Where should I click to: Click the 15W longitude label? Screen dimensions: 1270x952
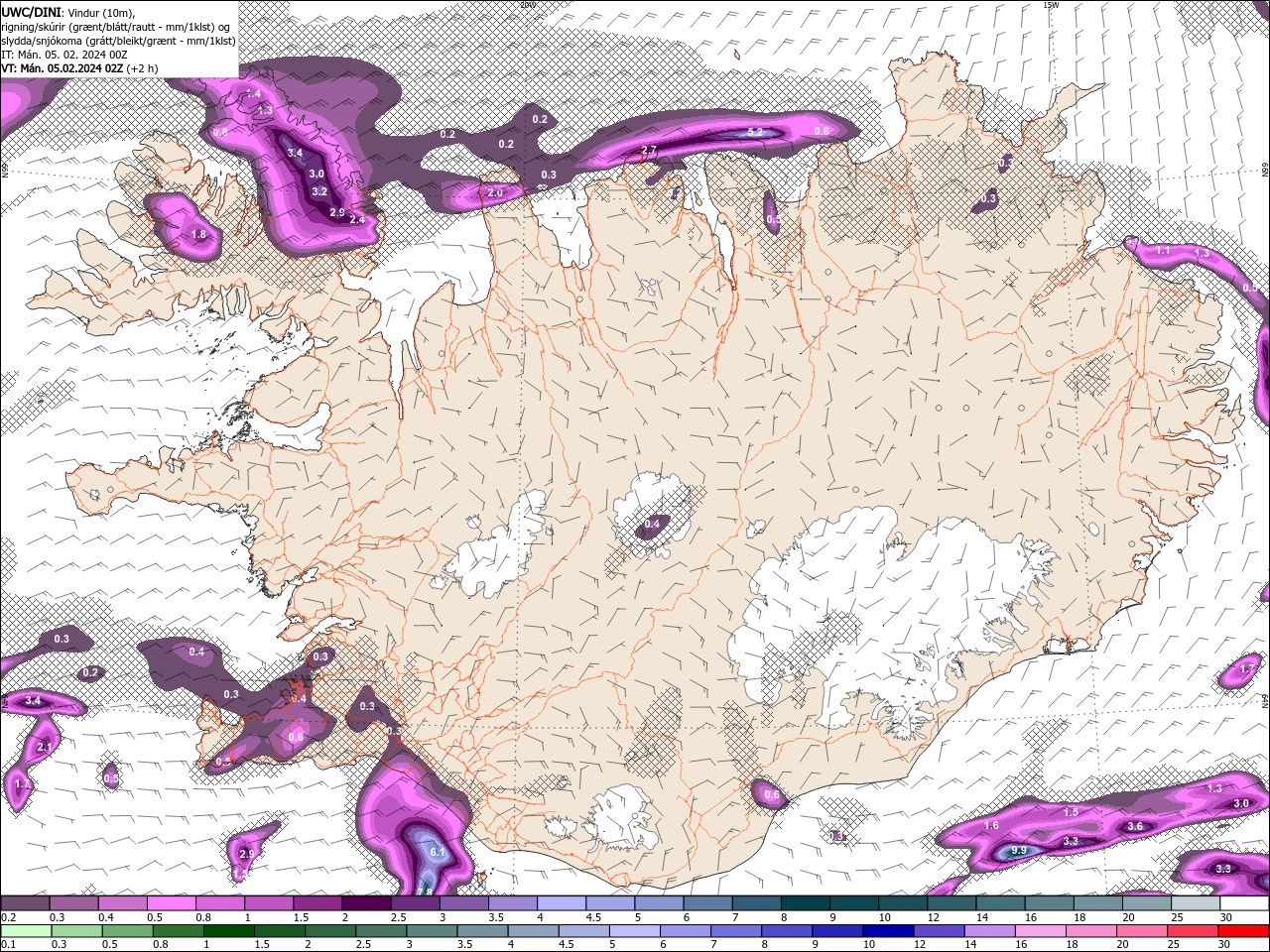tap(1051, 5)
